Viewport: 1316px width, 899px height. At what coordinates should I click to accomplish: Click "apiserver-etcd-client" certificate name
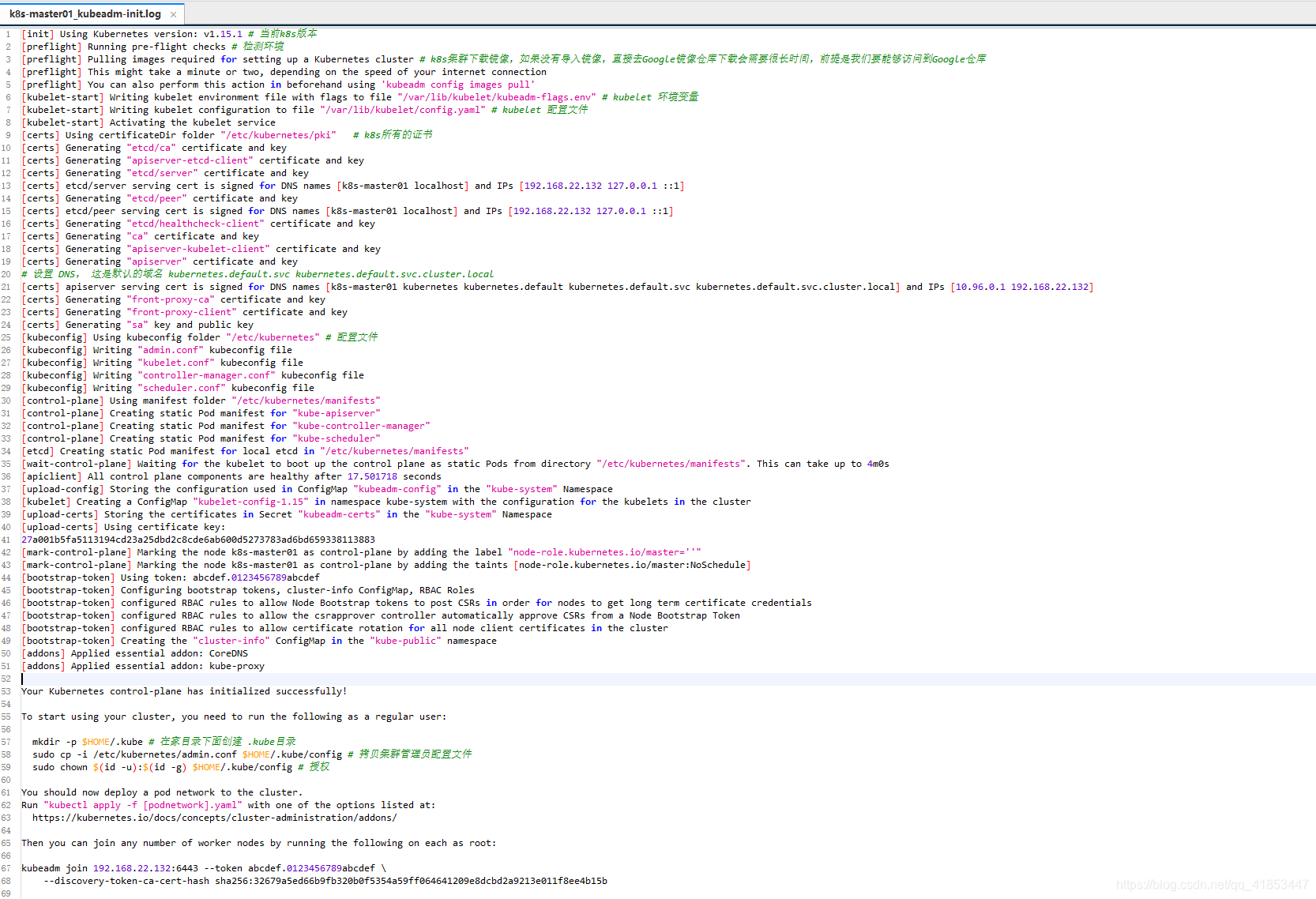click(190, 160)
